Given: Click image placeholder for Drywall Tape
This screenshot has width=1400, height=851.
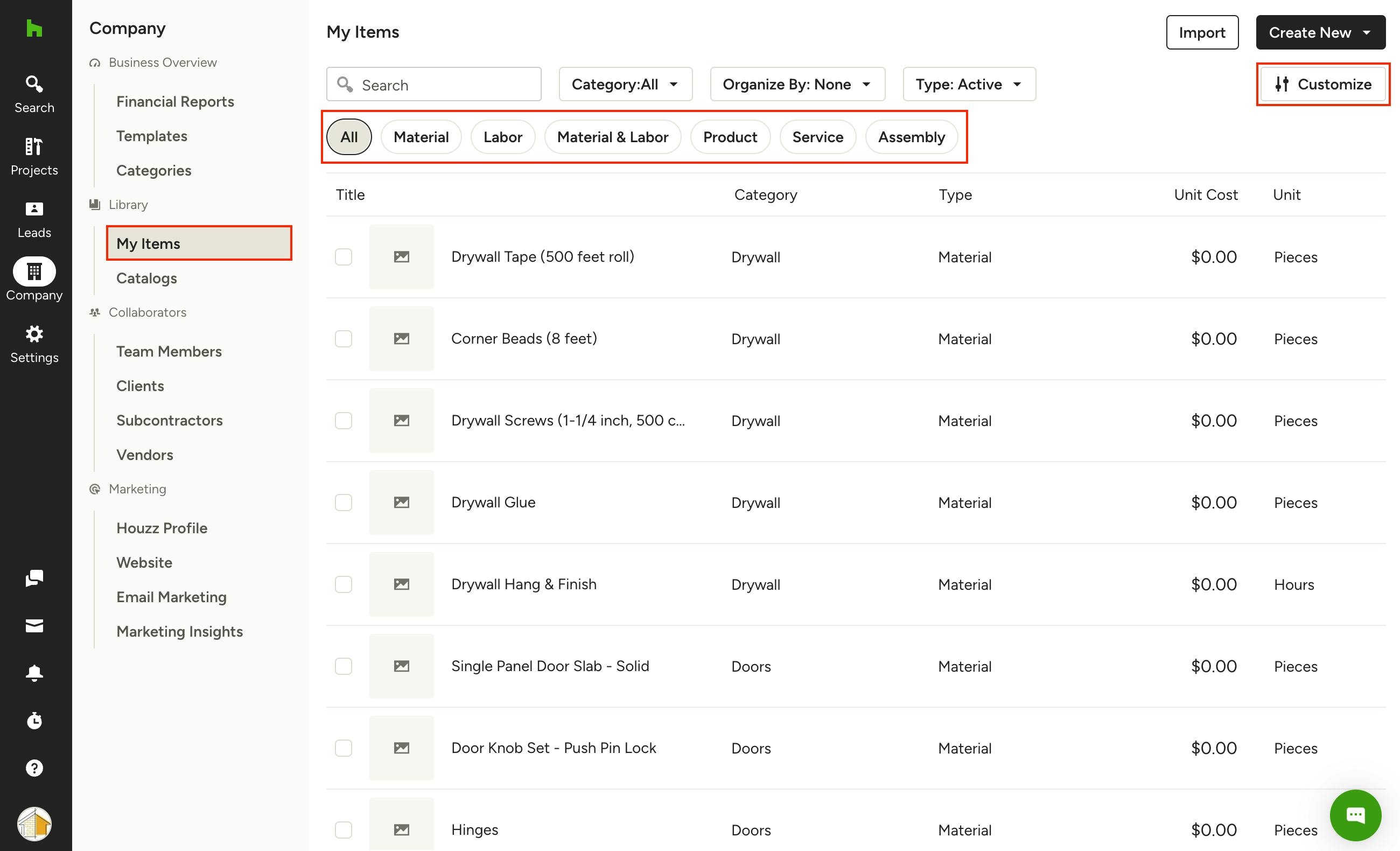Looking at the screenshot, I should pyautogui.click(x=401, y=257).
